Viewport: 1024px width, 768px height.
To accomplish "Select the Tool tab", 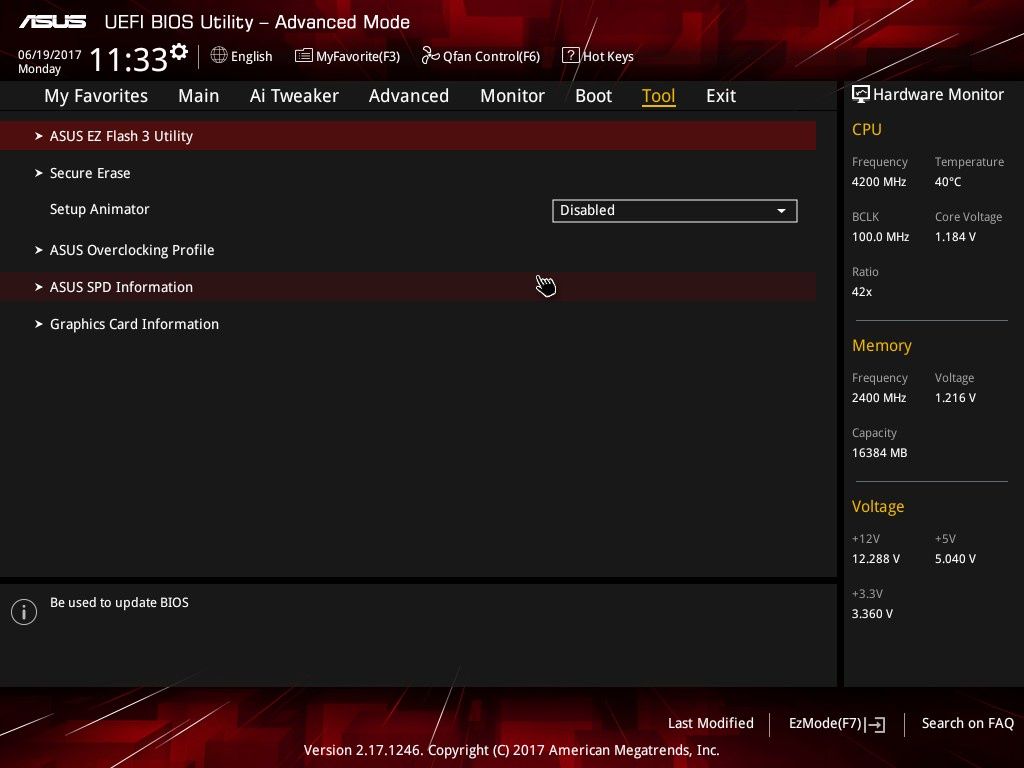I will coord(658,96).
